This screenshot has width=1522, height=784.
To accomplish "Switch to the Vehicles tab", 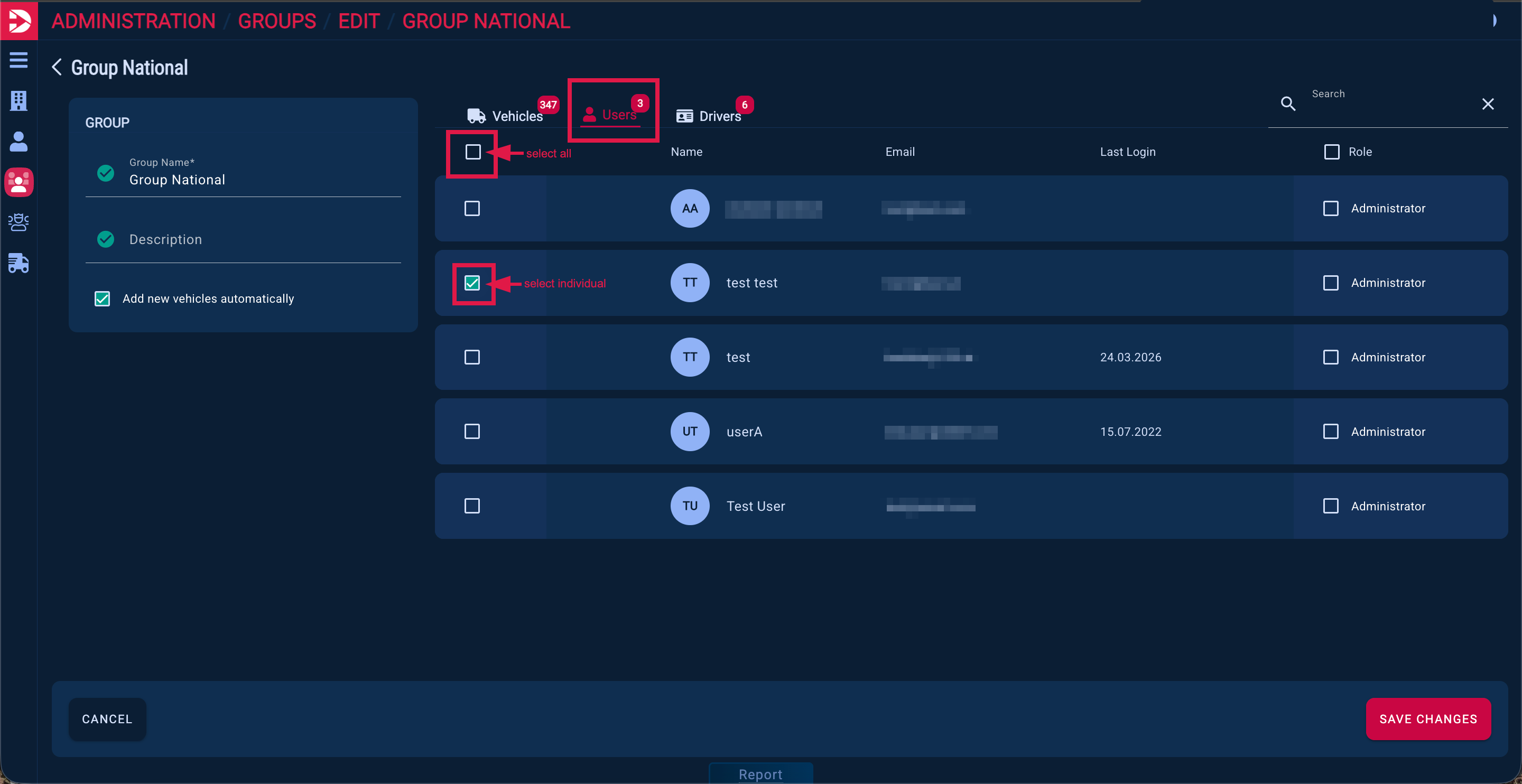I will point(505,116).
